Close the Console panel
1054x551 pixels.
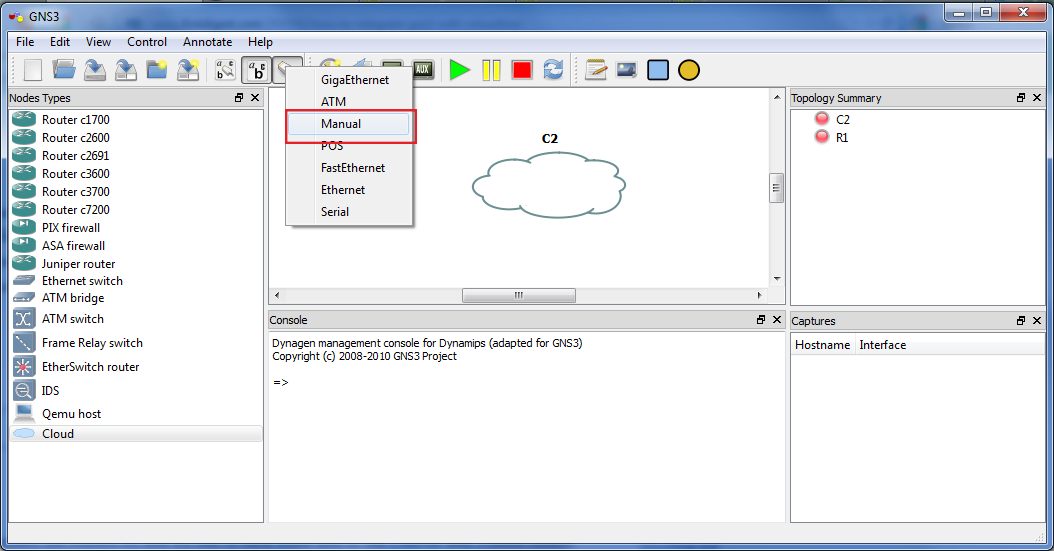click(776, 320)
